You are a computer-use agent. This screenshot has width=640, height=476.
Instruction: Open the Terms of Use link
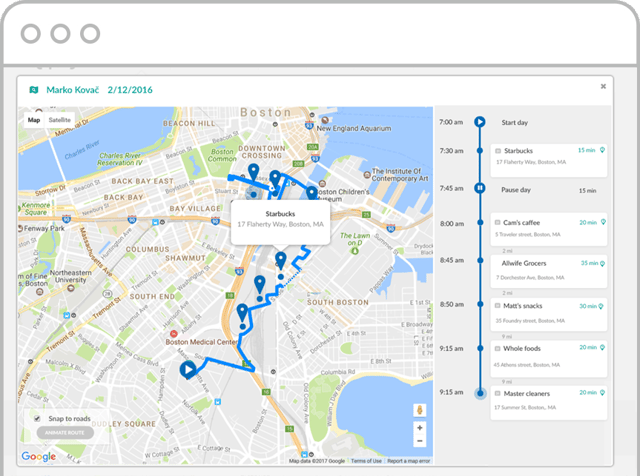pos(366,461)
